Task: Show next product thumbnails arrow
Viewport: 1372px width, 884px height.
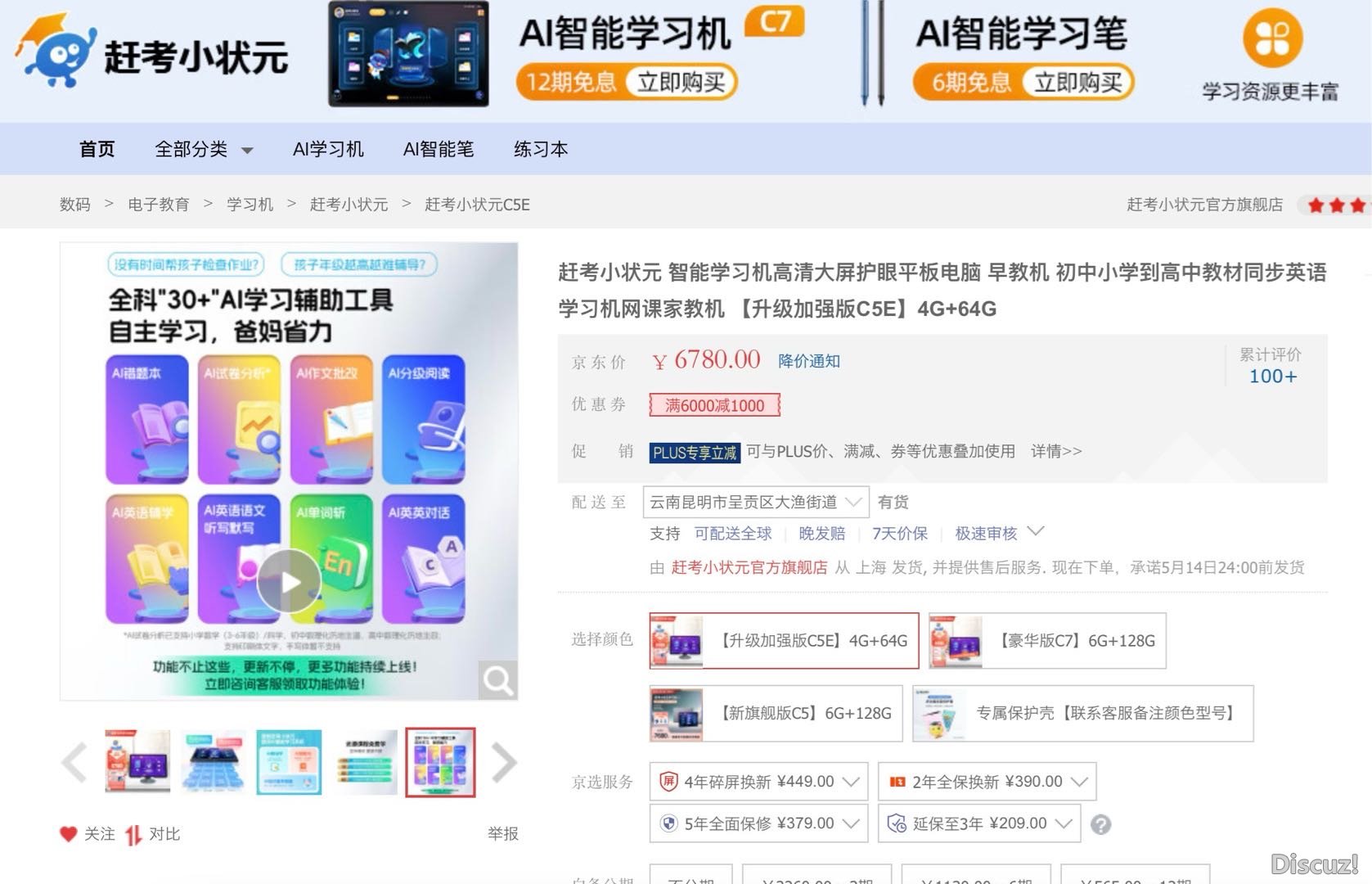Action: click(504, 762)
